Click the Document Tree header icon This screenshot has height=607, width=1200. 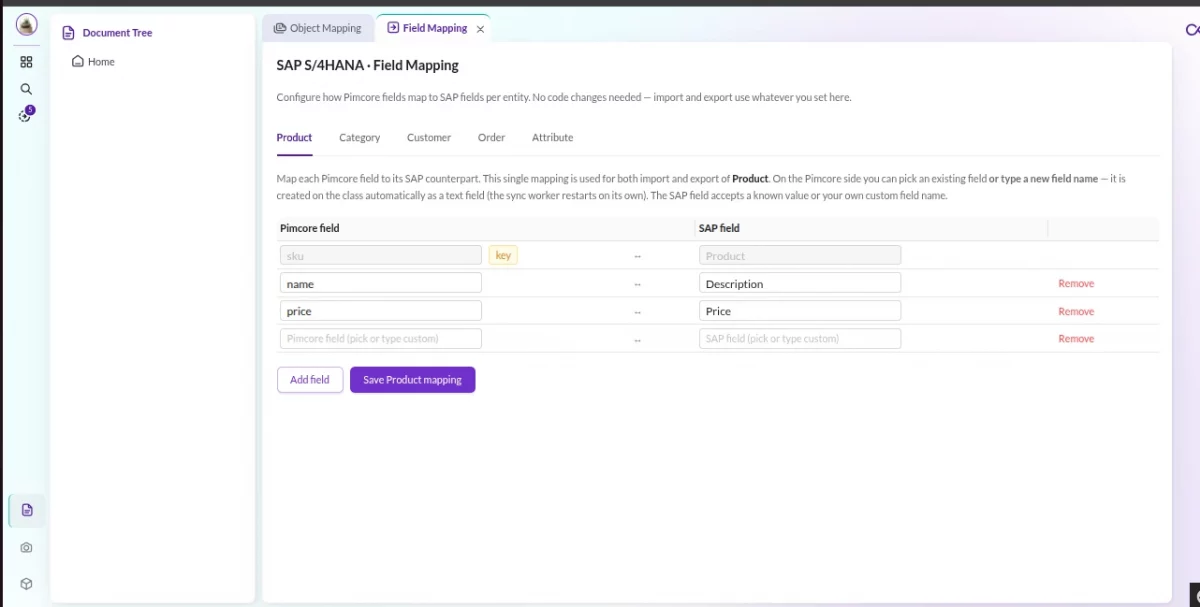coord(69,33)
